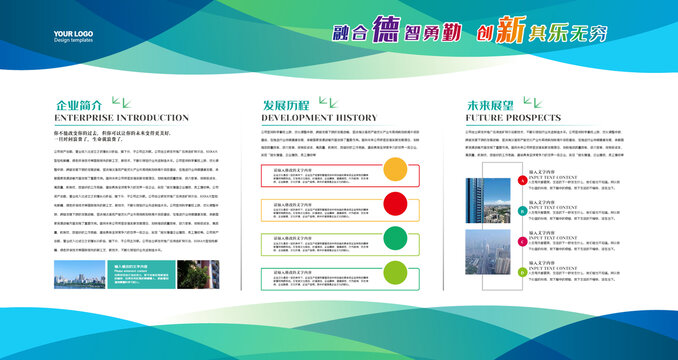678x360 pixels.
Task: Click the teal B bullet marker
Action: (522, 211)
